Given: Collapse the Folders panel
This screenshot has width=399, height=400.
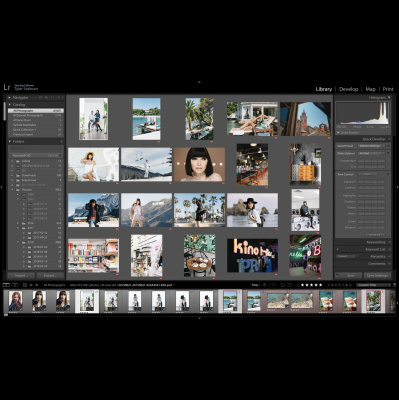Looking at the screenshot, I should [10, 141].
